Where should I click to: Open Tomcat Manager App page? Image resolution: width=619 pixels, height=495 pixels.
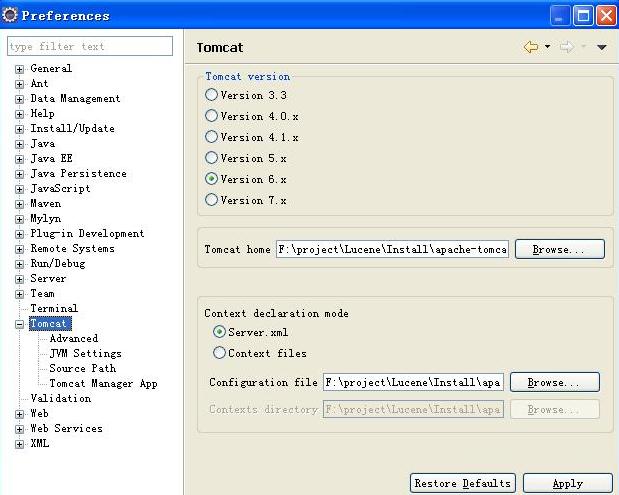tap(103, 383)
